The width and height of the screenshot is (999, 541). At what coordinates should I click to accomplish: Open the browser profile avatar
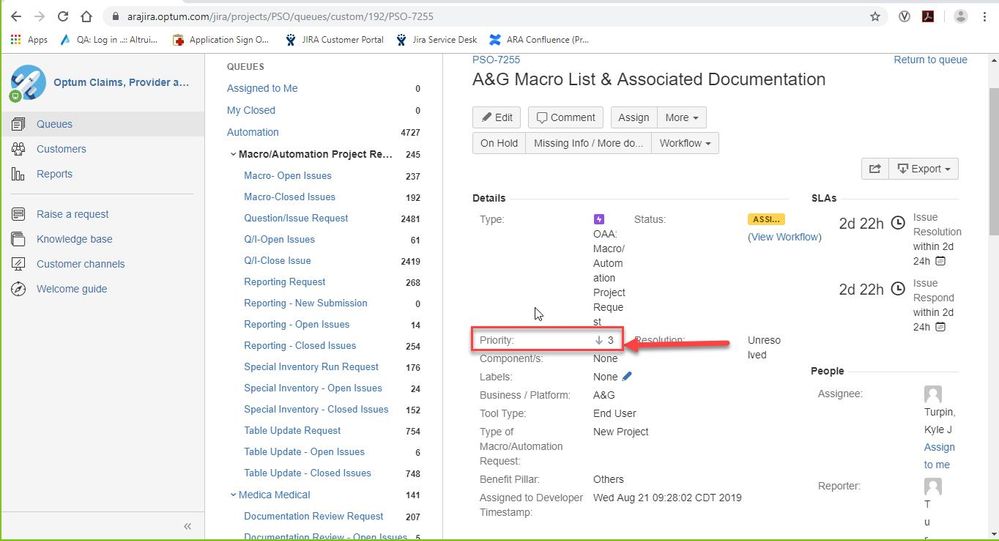[960, 17]
